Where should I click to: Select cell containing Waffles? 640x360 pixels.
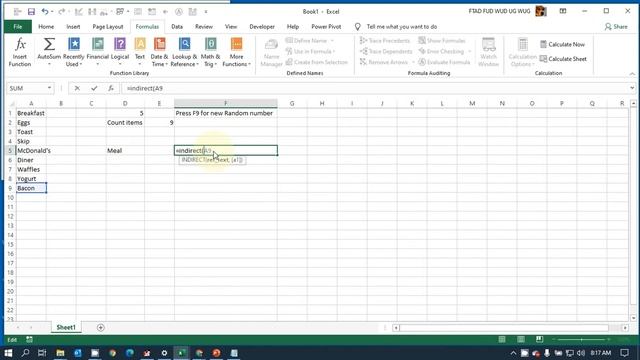pos(31,169)
